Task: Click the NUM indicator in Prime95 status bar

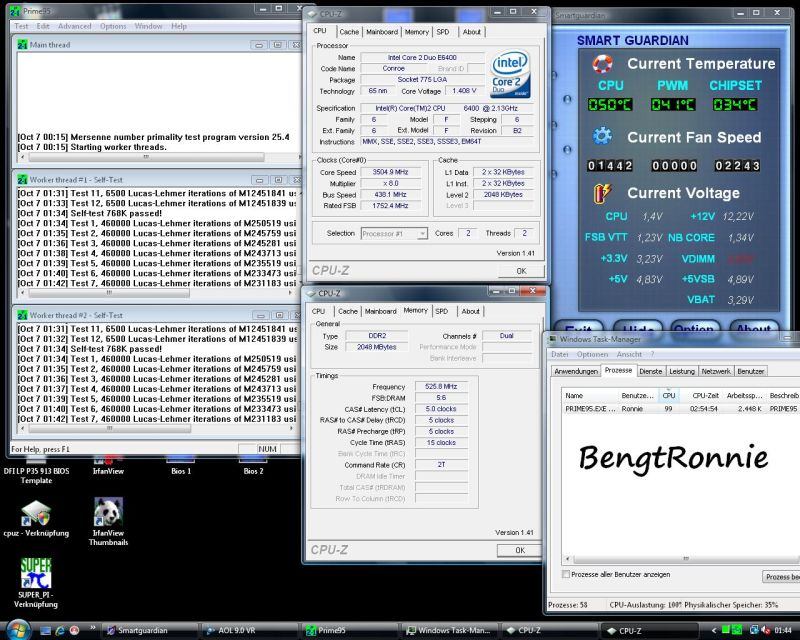Action: click(x=267, y=449)
